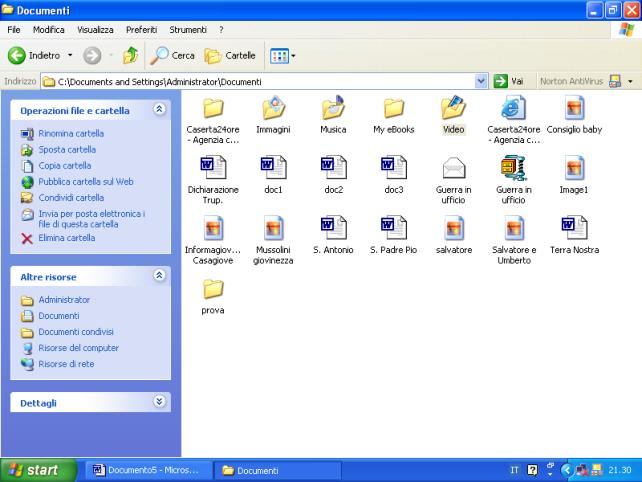Select the S. Antonio Word document

(333, 235)
